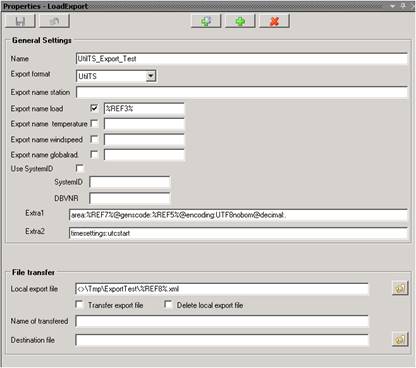The width and height of the screenshot is (416, 368).
Task: Click the Extra2 timesettings field
Action: [238, 233]
